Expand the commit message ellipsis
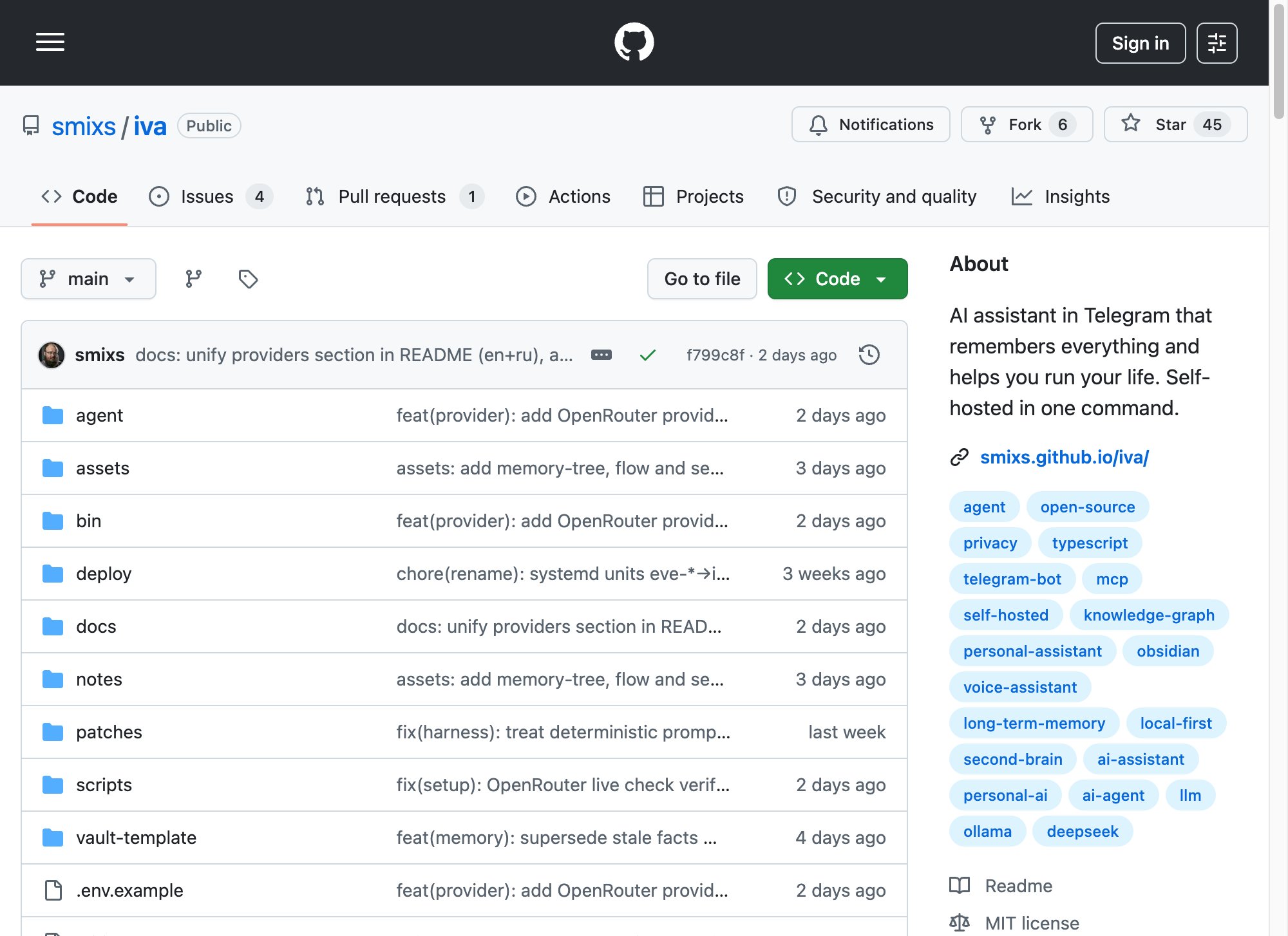 click(601, 355)
